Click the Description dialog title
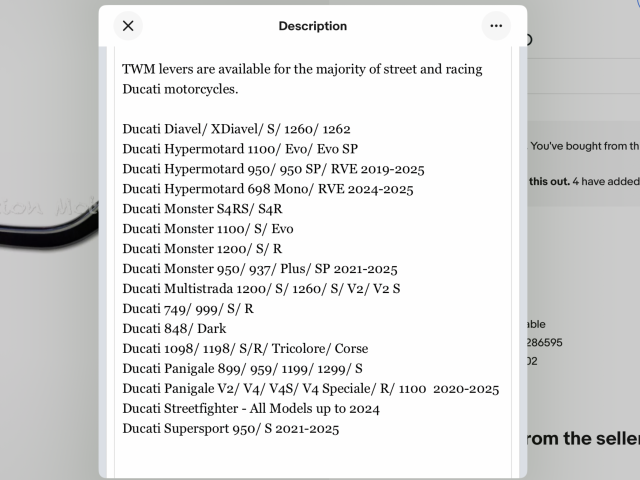The image size is (640, 480). [x=313, y=26]
